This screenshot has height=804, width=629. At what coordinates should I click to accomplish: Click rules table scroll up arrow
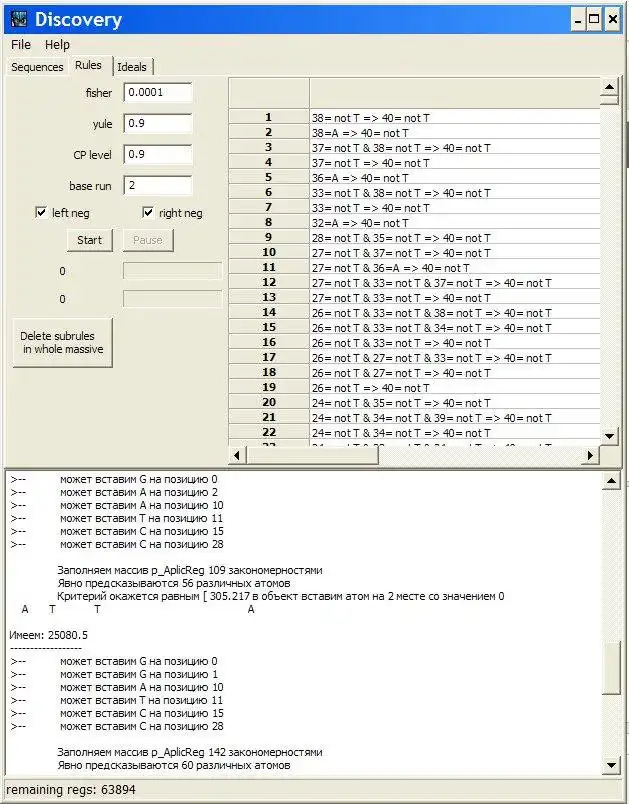click(609, 87)
